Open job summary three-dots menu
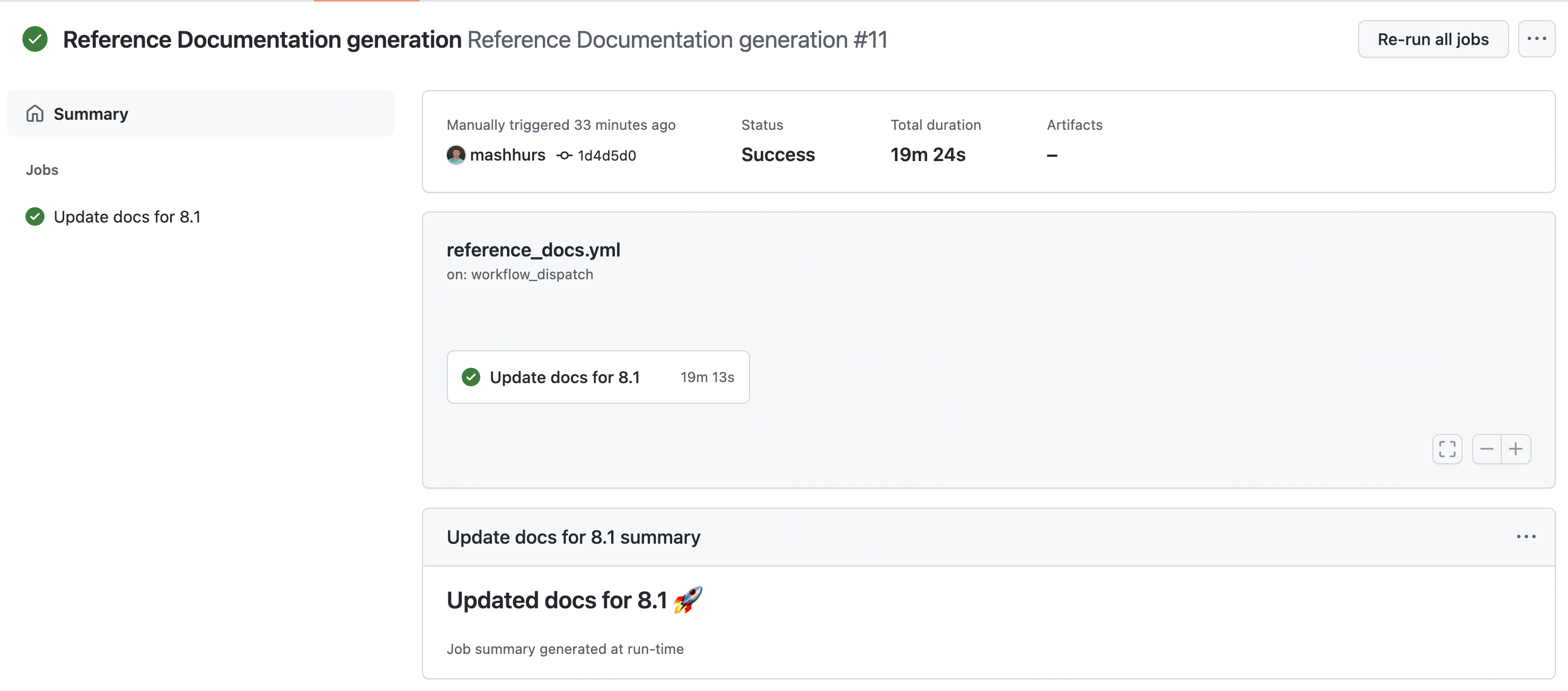Screen dimensions: 1568x691 (1526, 536)
